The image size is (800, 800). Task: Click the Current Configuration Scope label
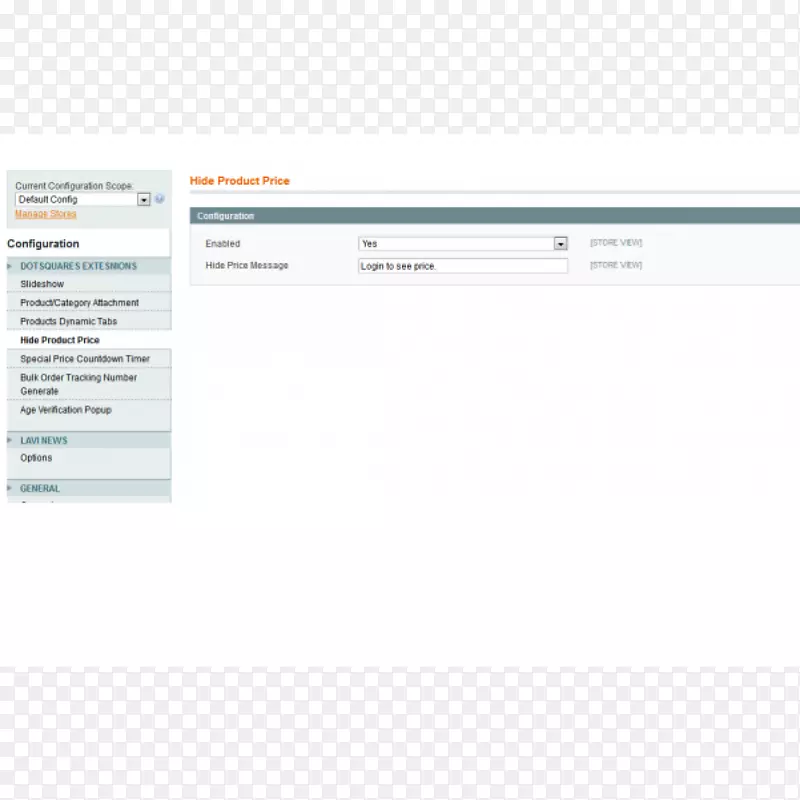73,186
